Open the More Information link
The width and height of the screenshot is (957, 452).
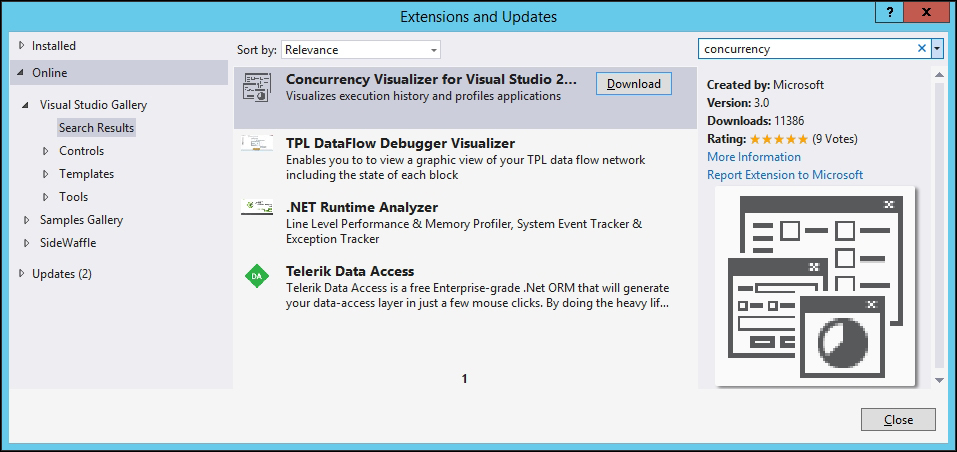(753, 157)
